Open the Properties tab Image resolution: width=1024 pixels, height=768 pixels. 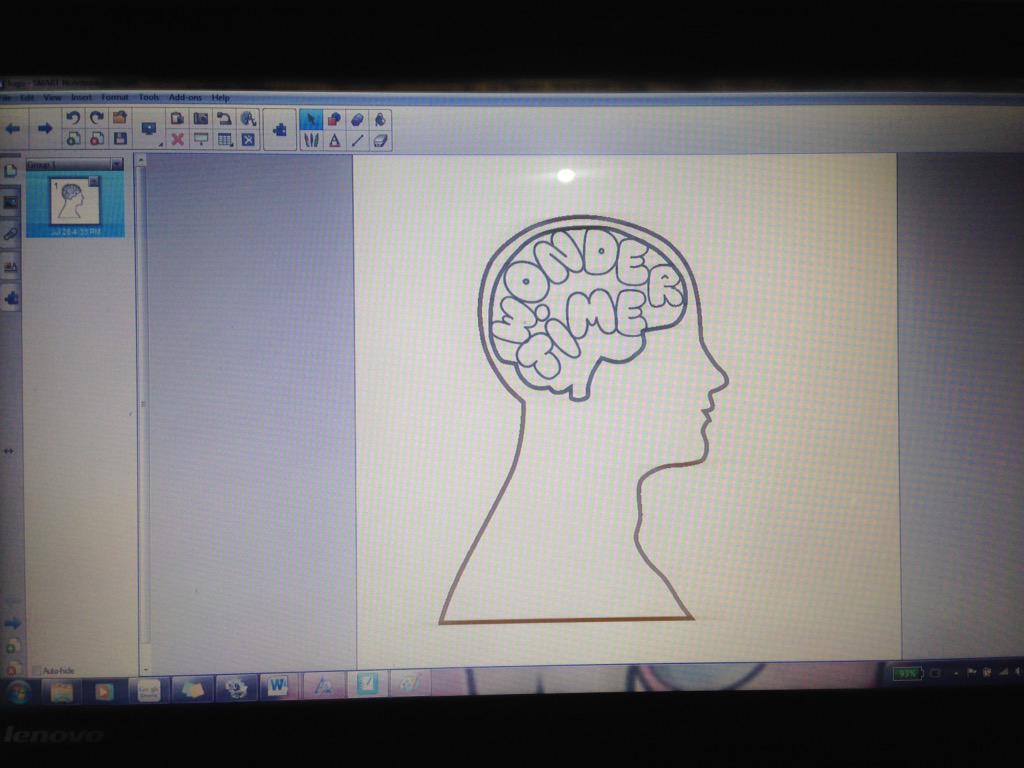[x=10, y=266]
